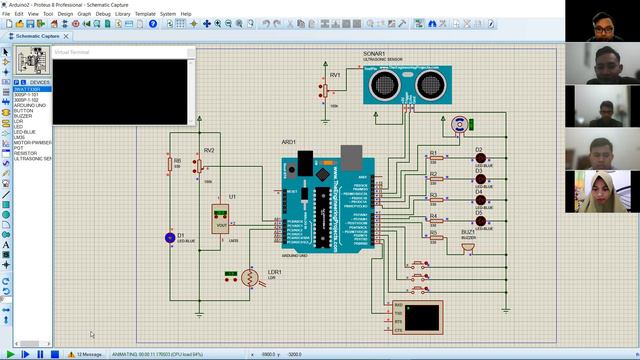
Task: Open the Debug menu
Action: (103, 14)
